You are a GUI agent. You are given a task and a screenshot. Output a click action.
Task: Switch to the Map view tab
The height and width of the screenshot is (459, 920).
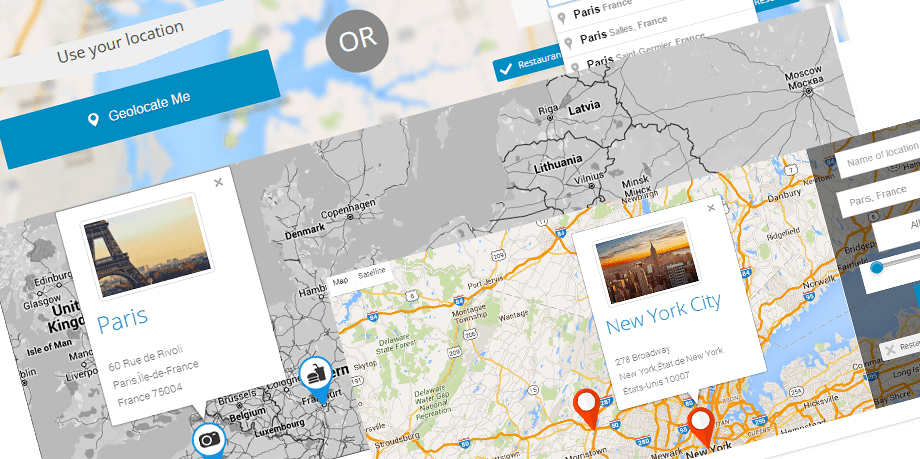[x=340, y=281]
